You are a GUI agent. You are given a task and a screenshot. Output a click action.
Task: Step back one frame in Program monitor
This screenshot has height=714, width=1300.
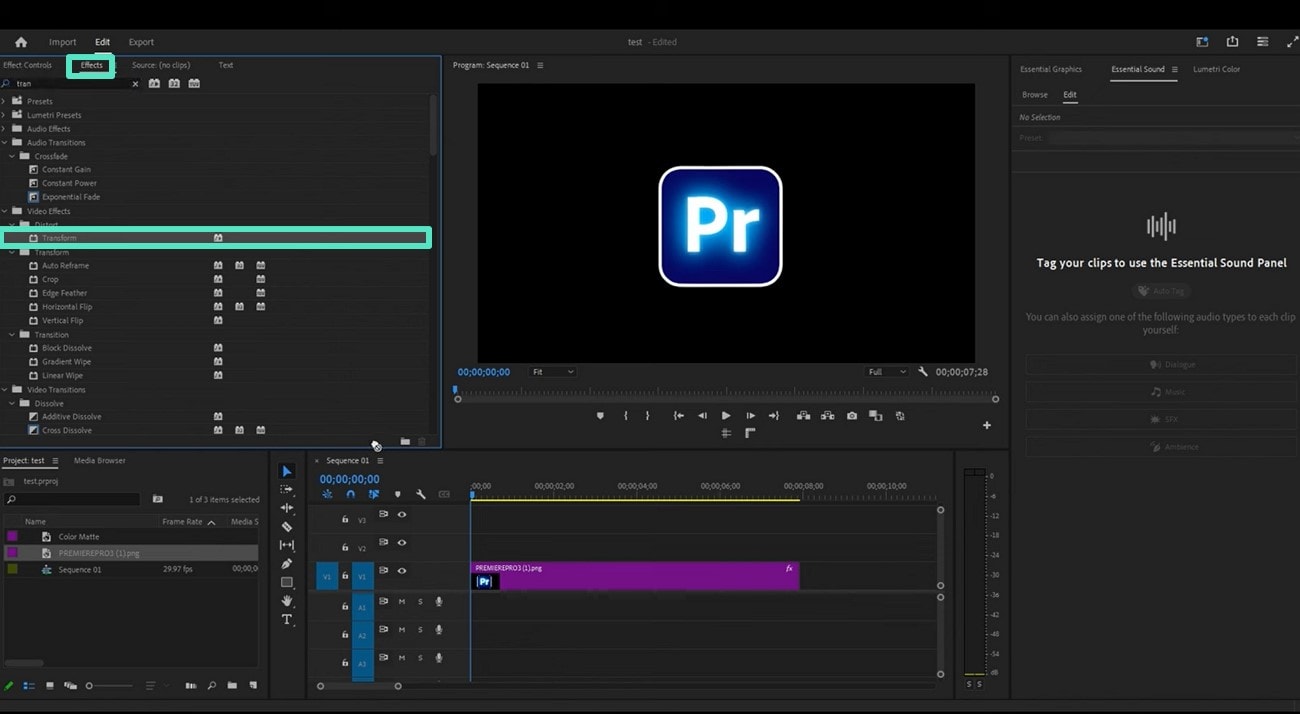click(x=702, y=416)
